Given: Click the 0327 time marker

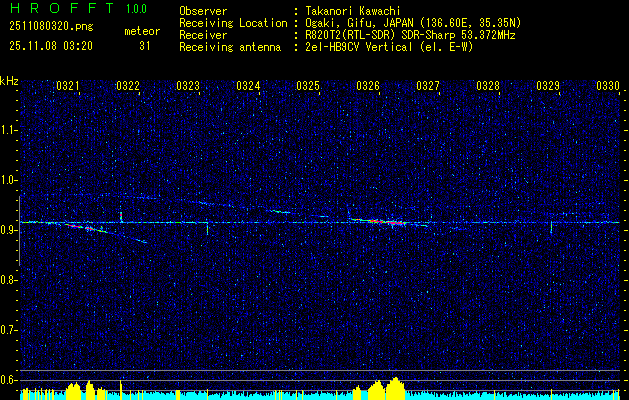Looking at the screenshot, I should (x=428, y=86).
